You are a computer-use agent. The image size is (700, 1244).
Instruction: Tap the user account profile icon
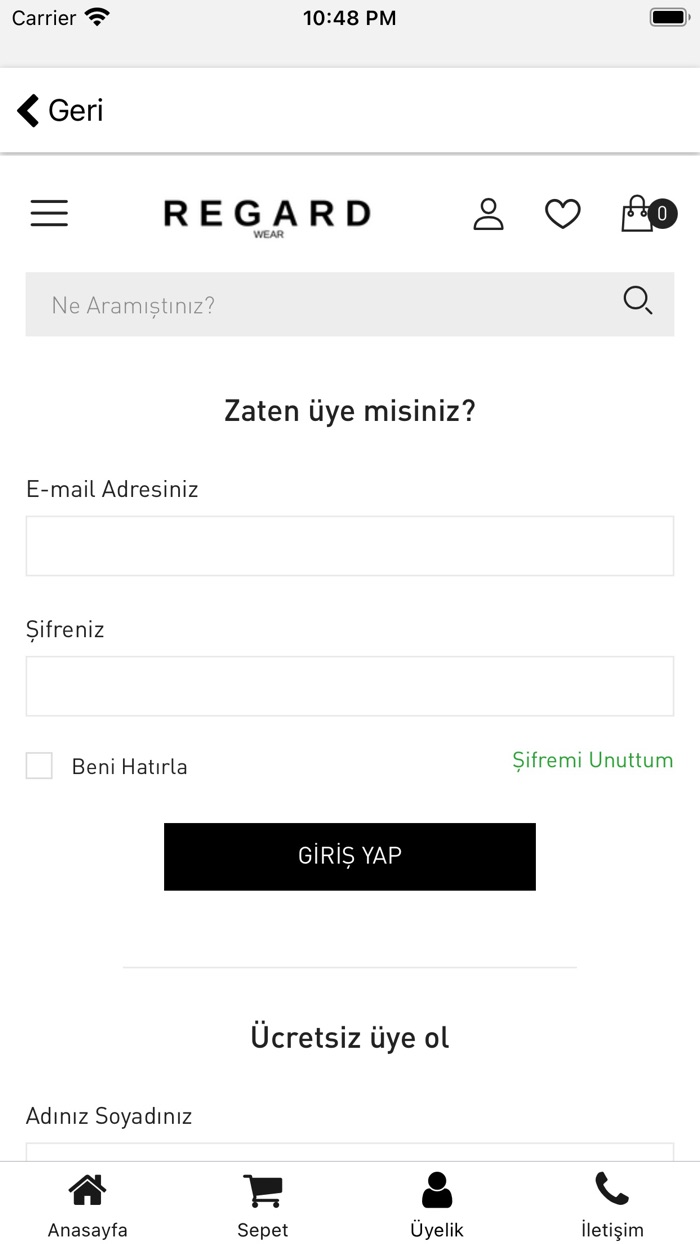tap(488, 213)
